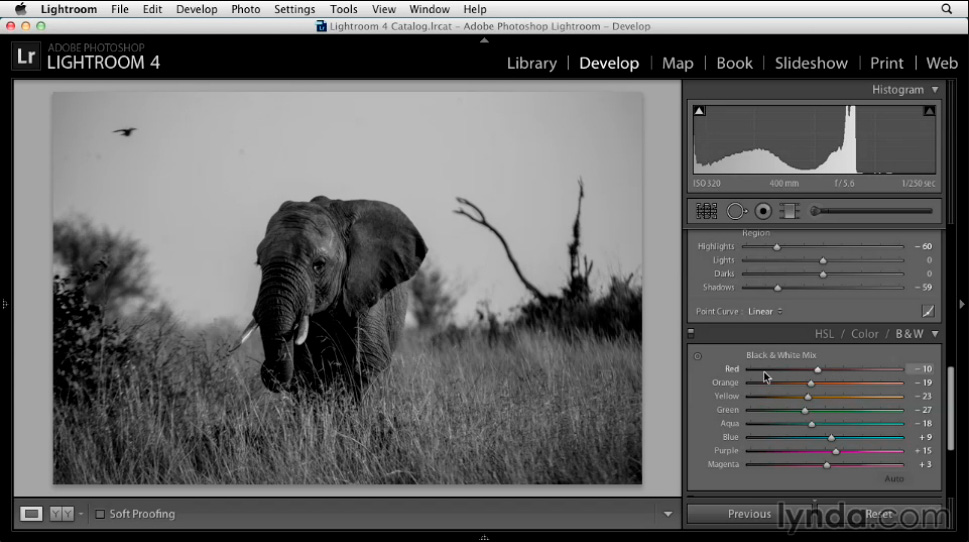
Task: Activate the Spot Removal tool
Action: click(736, 211)
